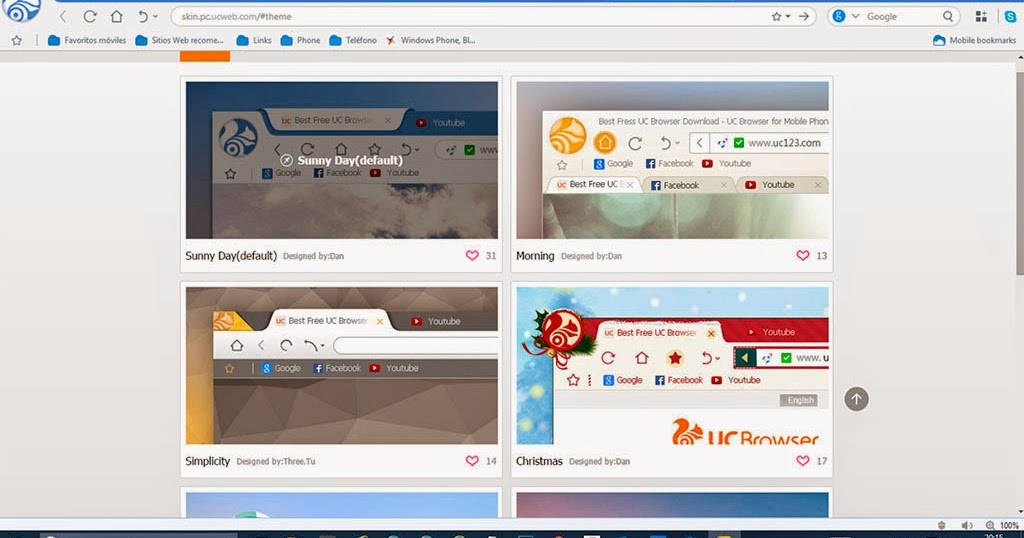This screenshot has width=1024, height=538.
Task: Open Mobile bookmarks cloud icon
Action: 939,40
